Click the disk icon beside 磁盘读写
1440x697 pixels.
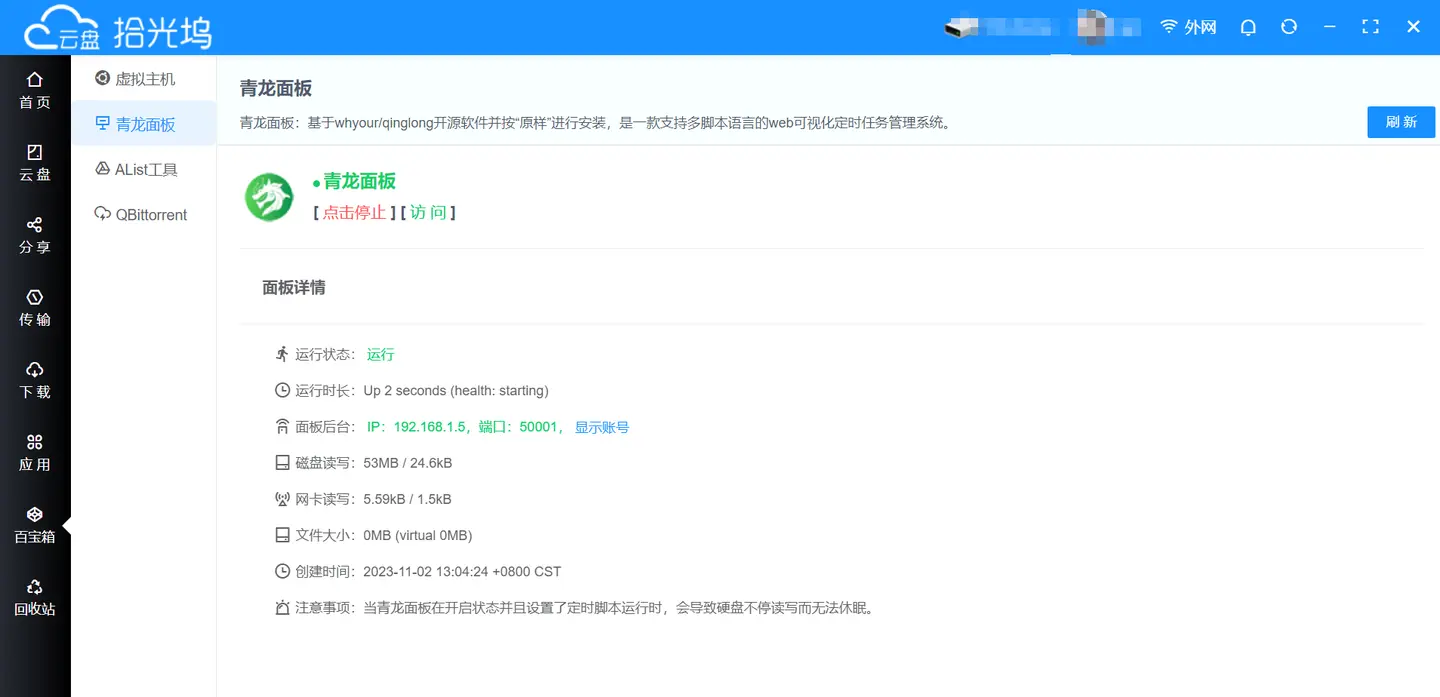pyautogui.click(x=282, y=463)
